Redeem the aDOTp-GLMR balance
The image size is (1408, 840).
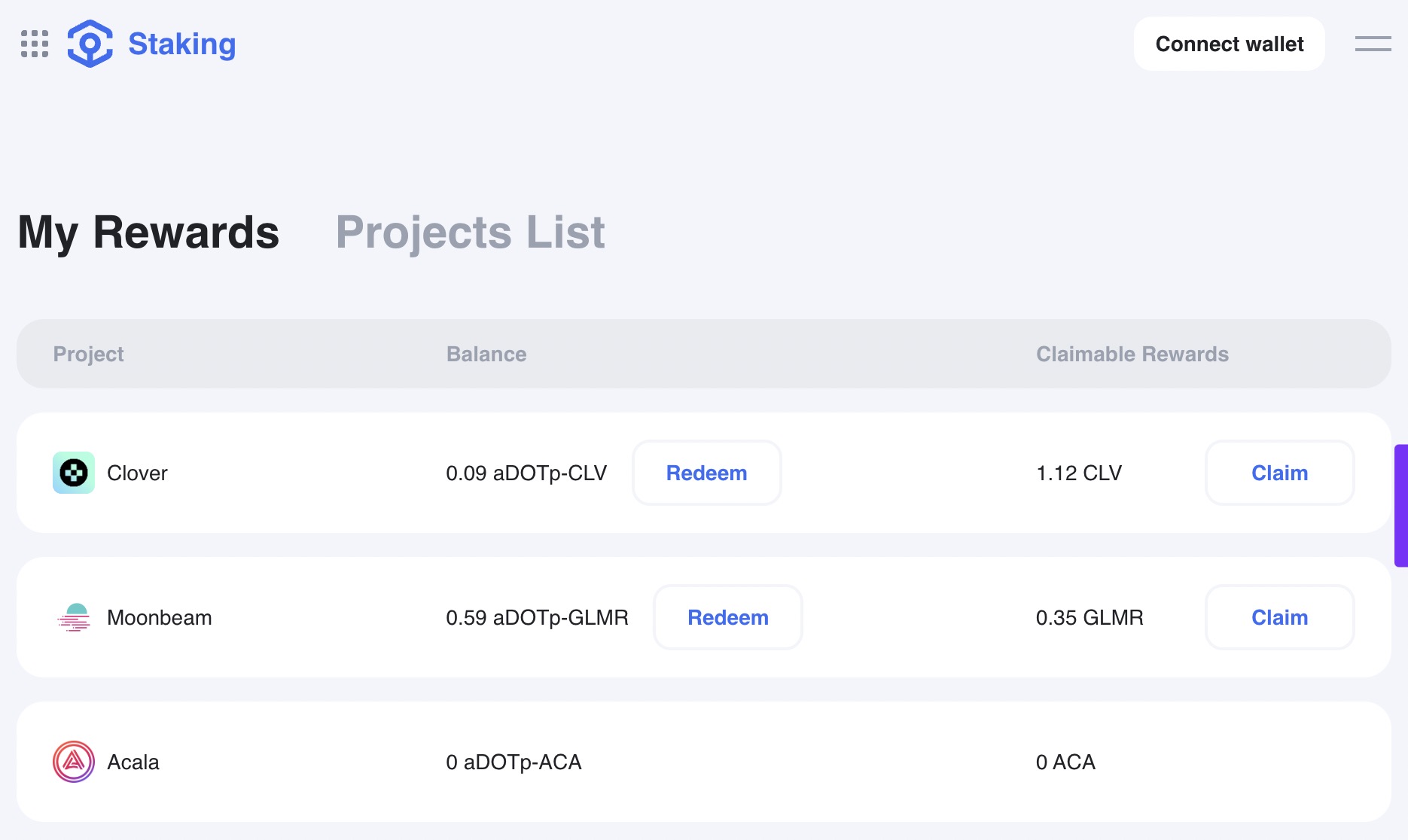coord(728,617)
